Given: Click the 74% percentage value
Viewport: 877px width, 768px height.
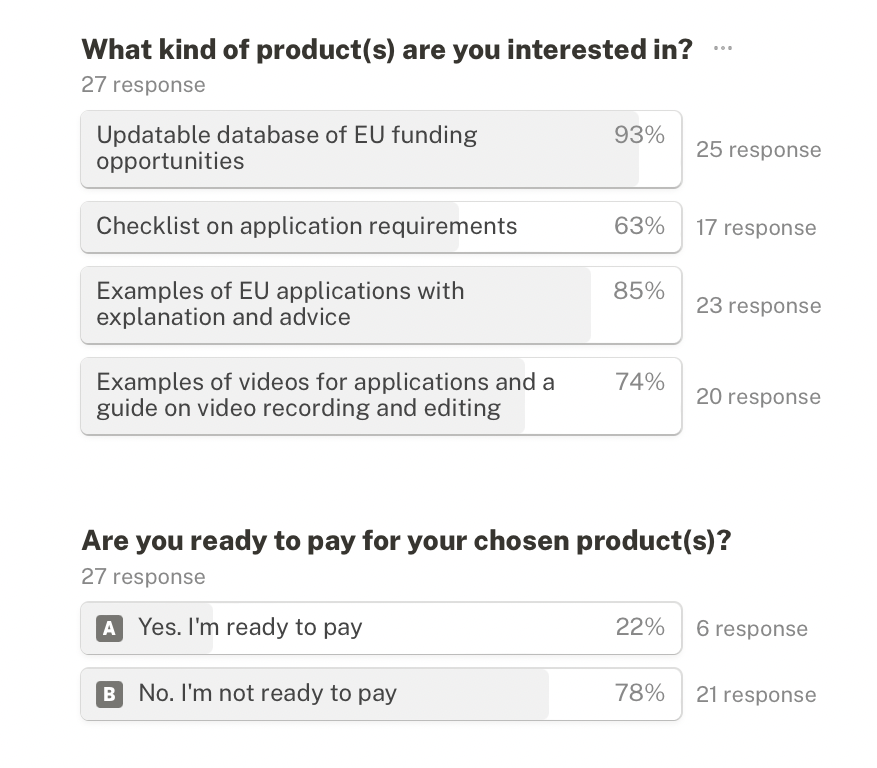Looking at the screenshot, I should 640,382.
